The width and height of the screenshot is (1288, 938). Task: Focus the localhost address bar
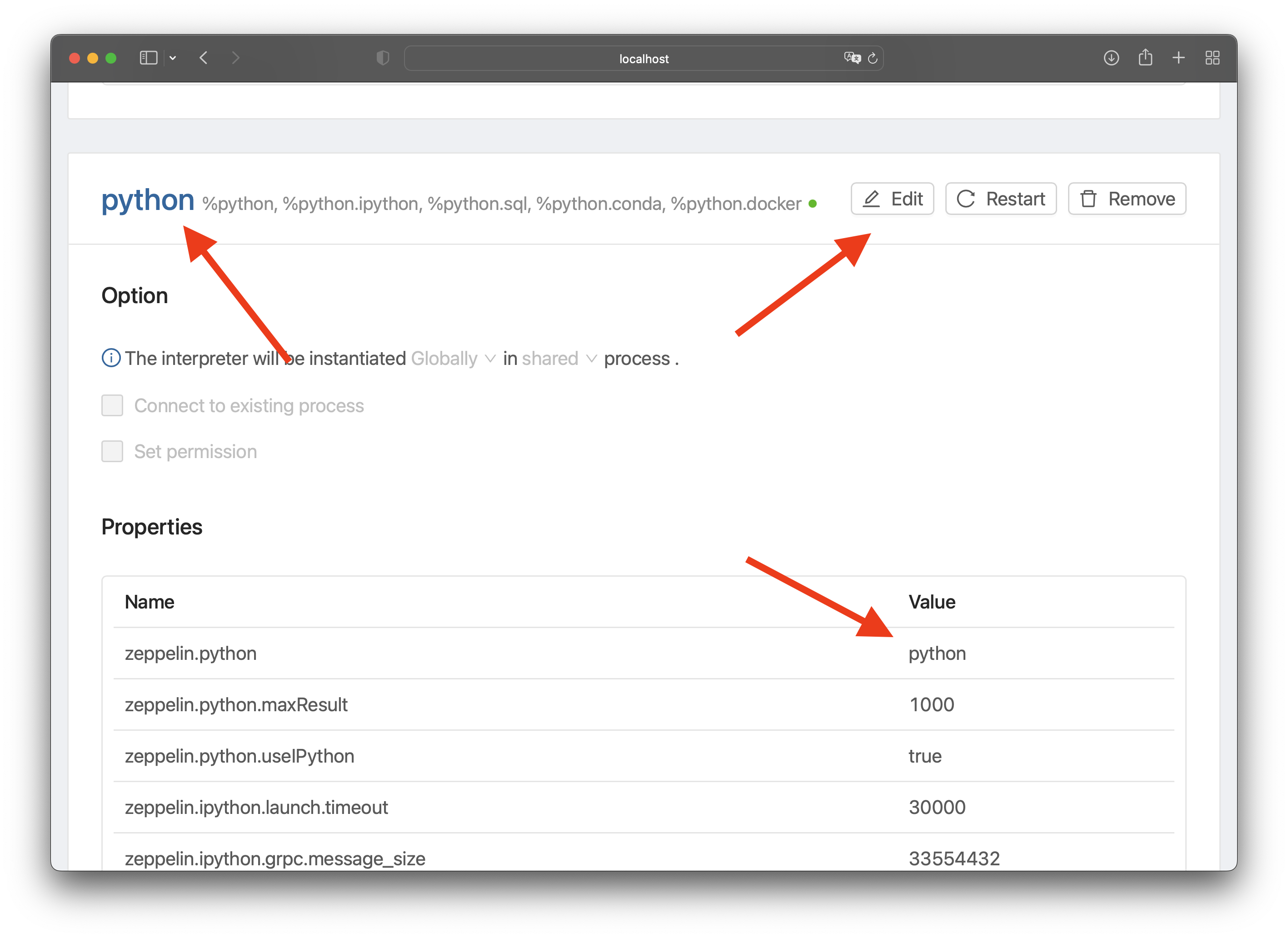tap(644, 59)
